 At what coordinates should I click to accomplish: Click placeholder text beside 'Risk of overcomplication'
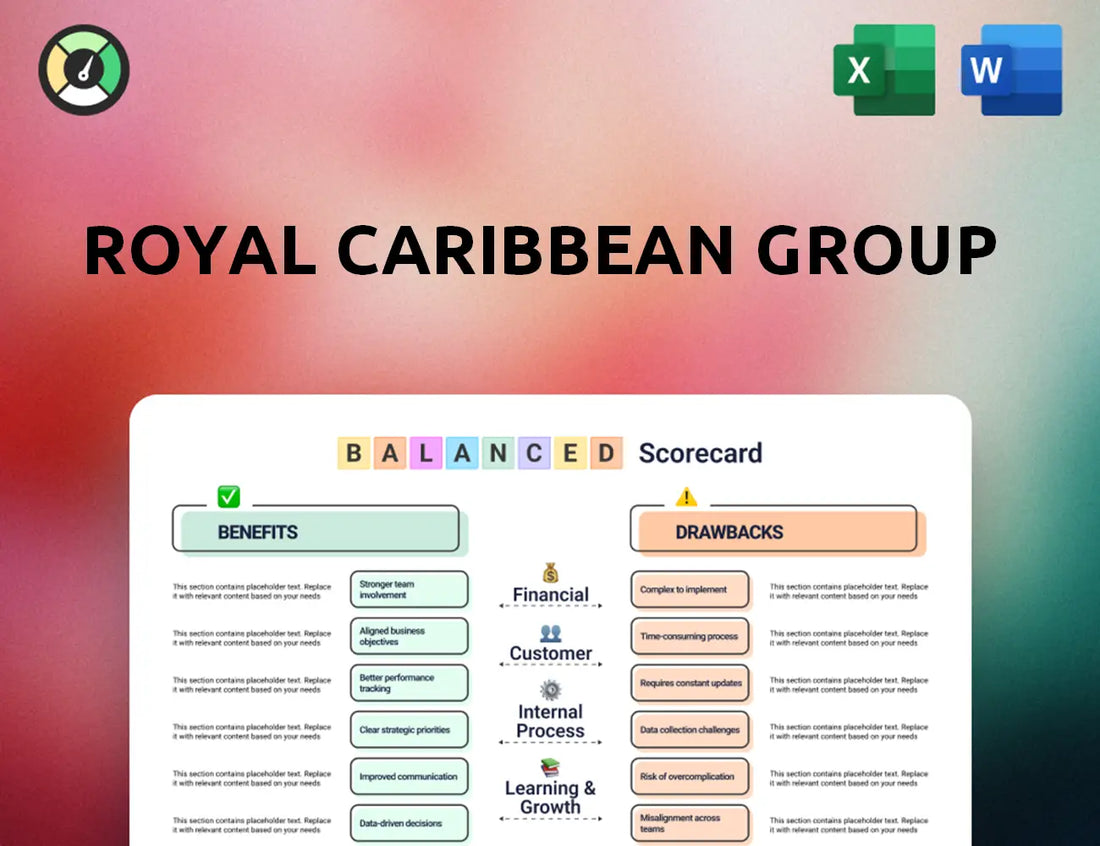click(849, 779)
